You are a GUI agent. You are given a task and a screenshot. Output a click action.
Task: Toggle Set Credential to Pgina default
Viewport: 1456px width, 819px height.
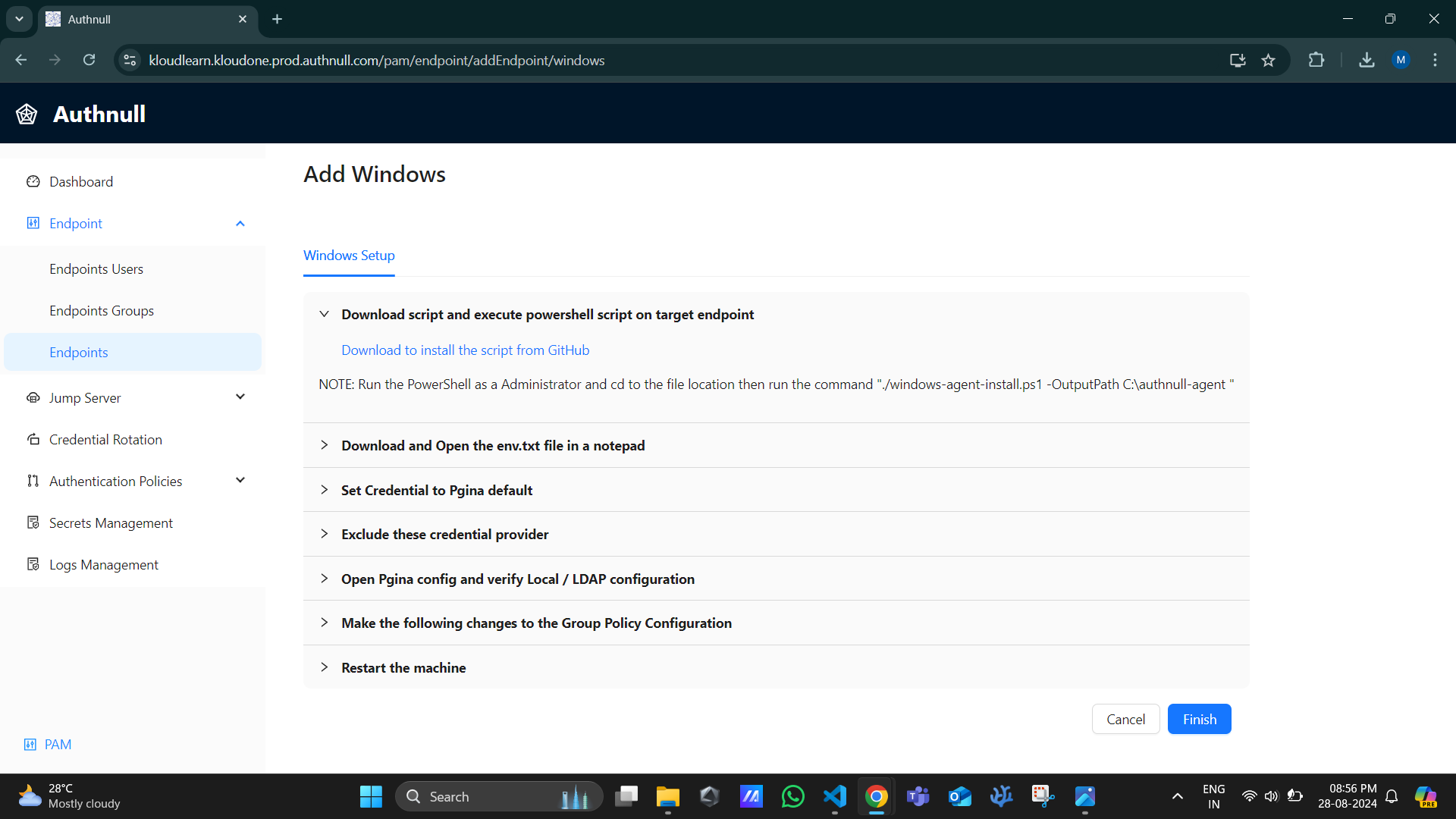click(325, 490)
